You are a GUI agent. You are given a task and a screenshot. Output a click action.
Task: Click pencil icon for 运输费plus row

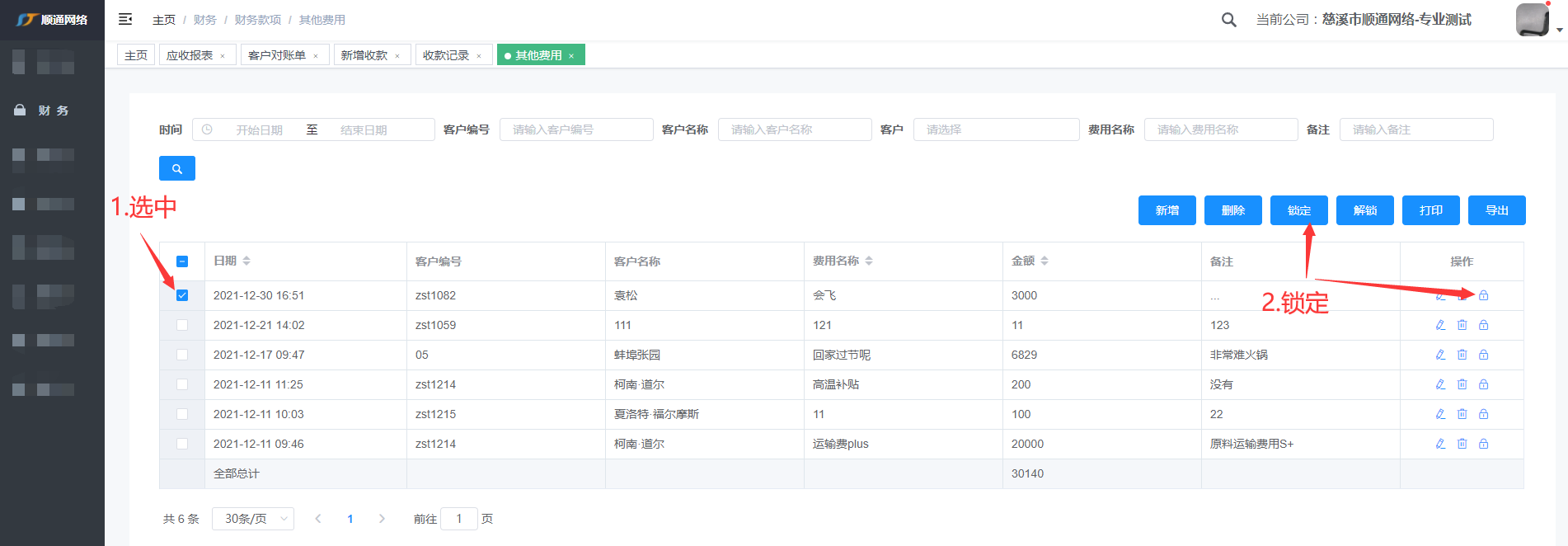point(1440,444)
